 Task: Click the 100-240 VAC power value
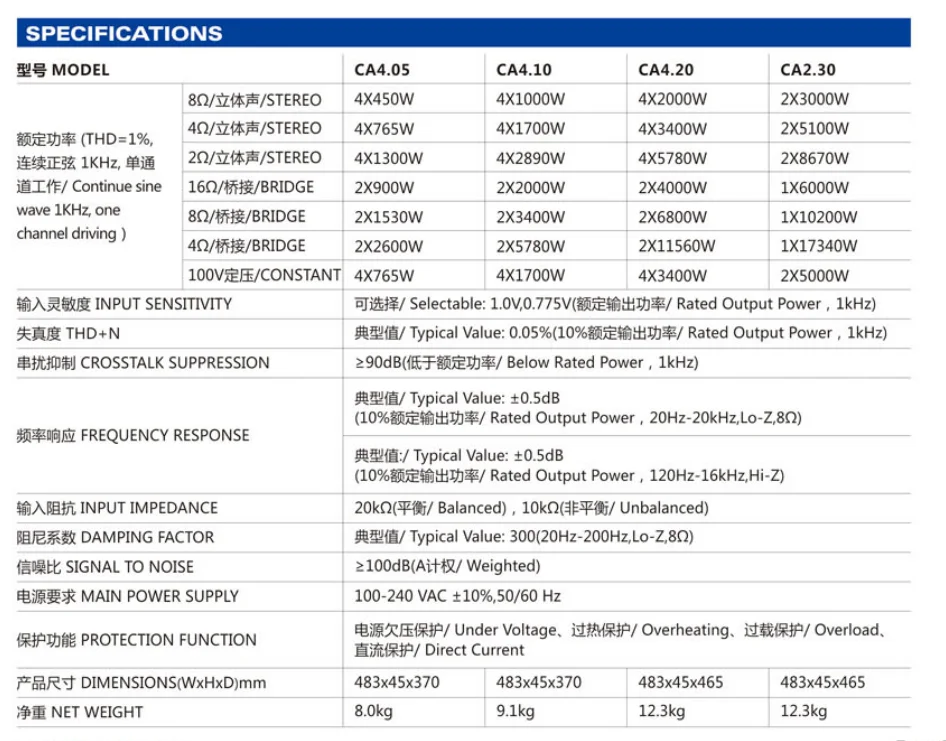(457, 596)
